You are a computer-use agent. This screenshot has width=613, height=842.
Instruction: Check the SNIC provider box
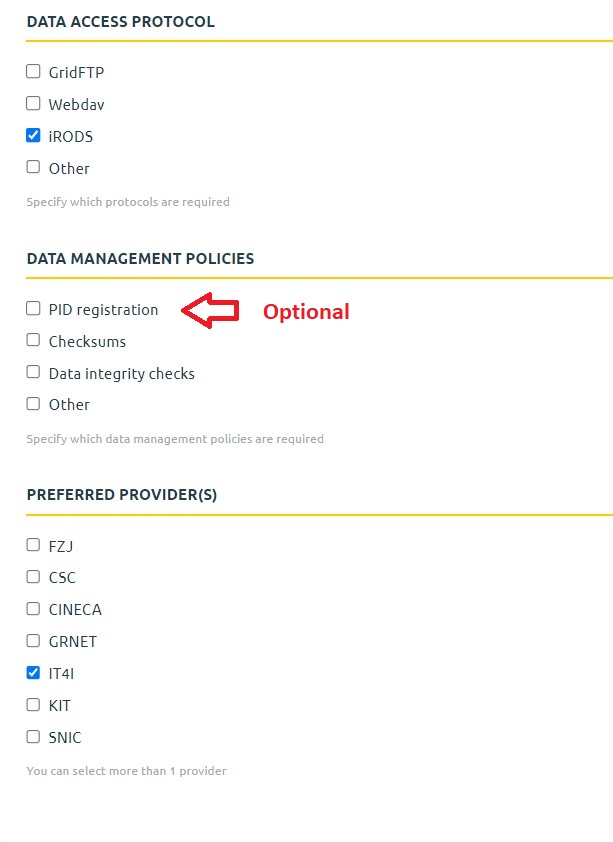click(x=33, y=737)
